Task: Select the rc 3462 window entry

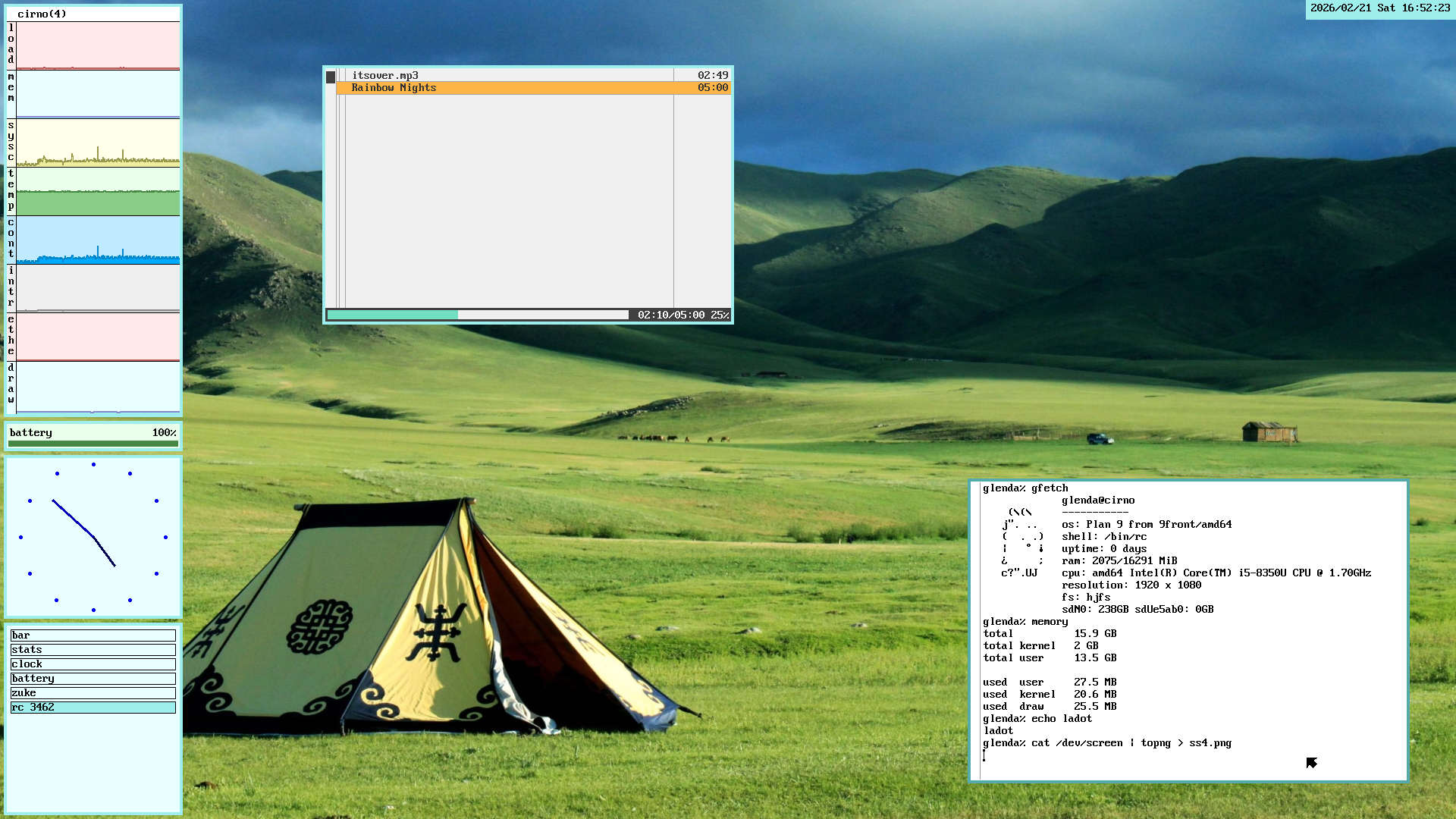Action: pos(93,708)
